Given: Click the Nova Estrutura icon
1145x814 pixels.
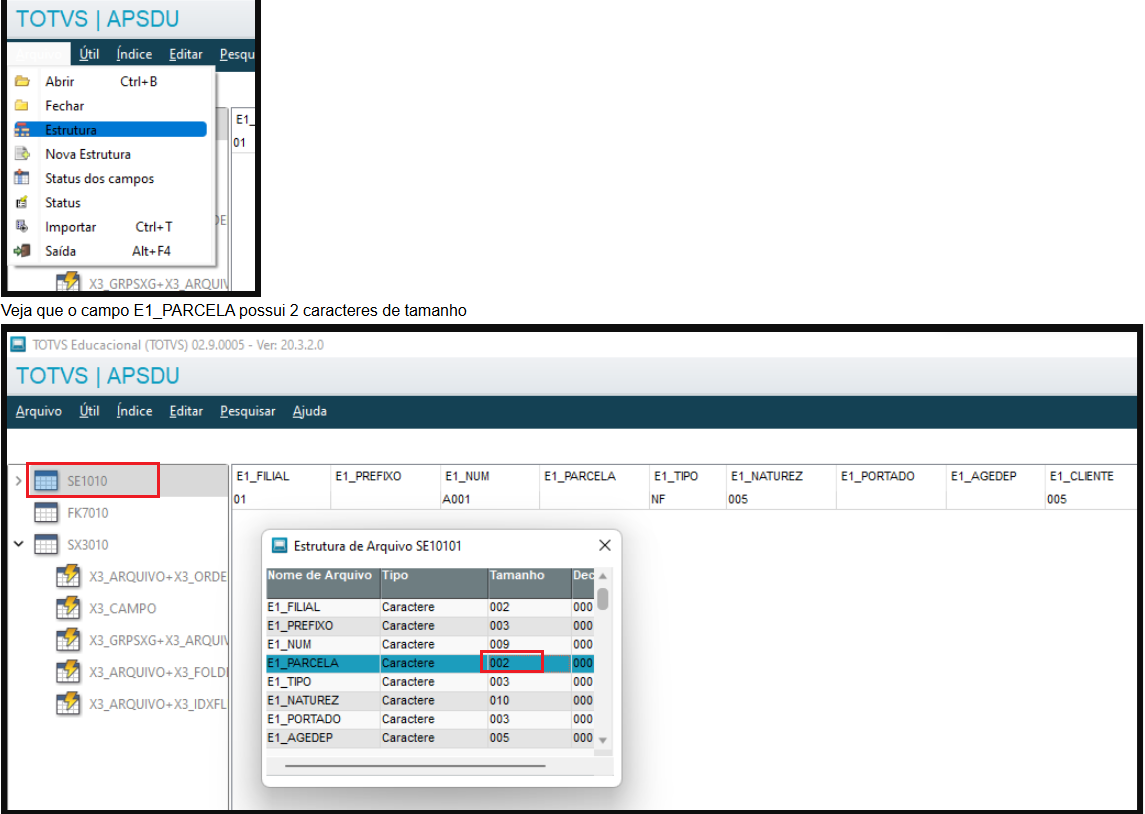Looking at the screenshot, I should pyautogui.click(x=22, y=154).
